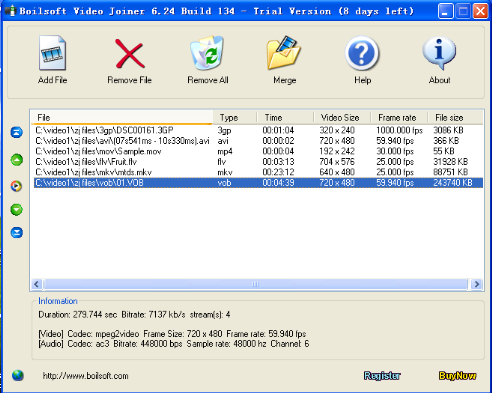Select the DSC00161.3GP file row
This screenshot has height=393, width=492.
click(x=258, y=130)
